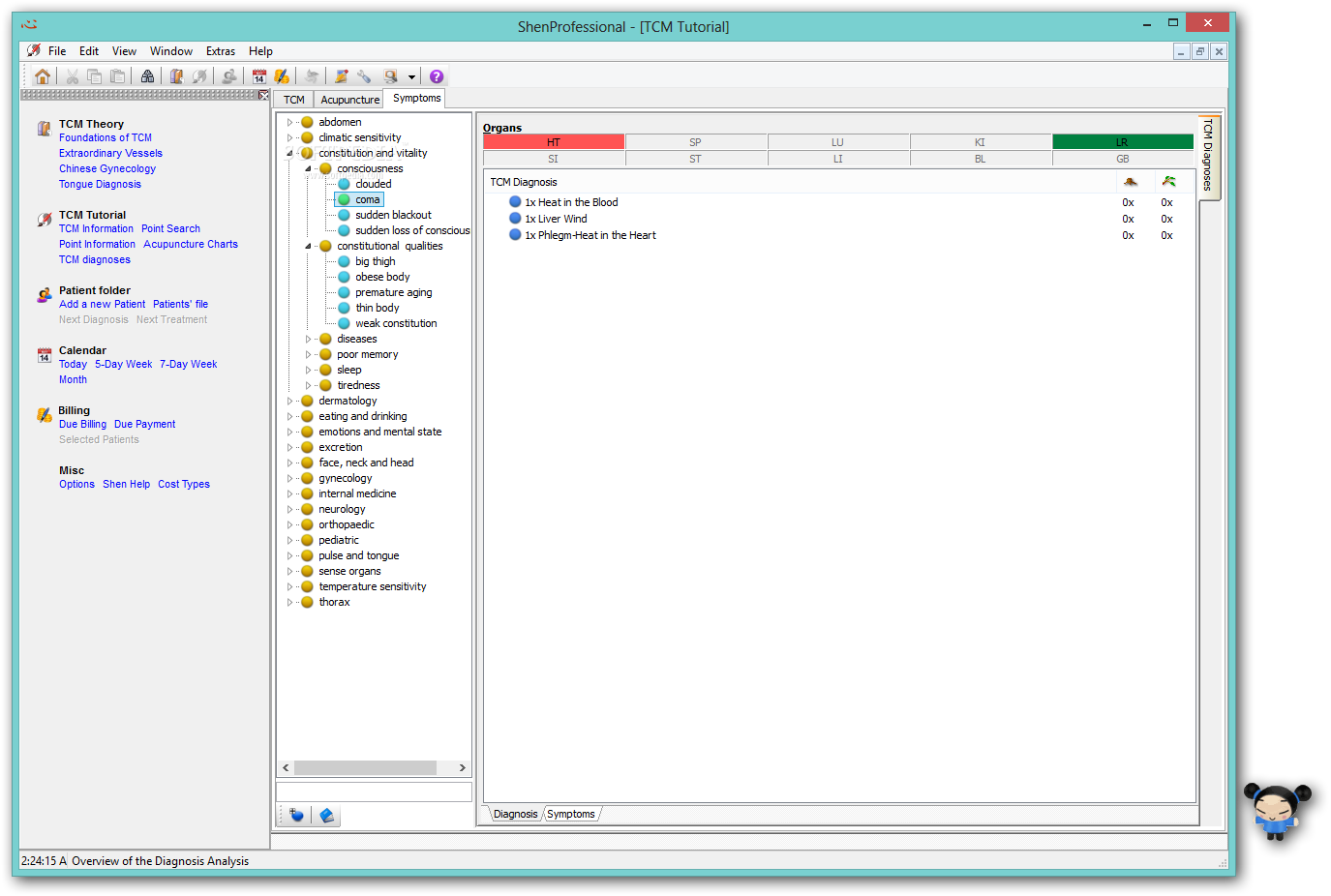Open the Cost Types link
The image size is (1331, 896).
(x=184, y=484)
